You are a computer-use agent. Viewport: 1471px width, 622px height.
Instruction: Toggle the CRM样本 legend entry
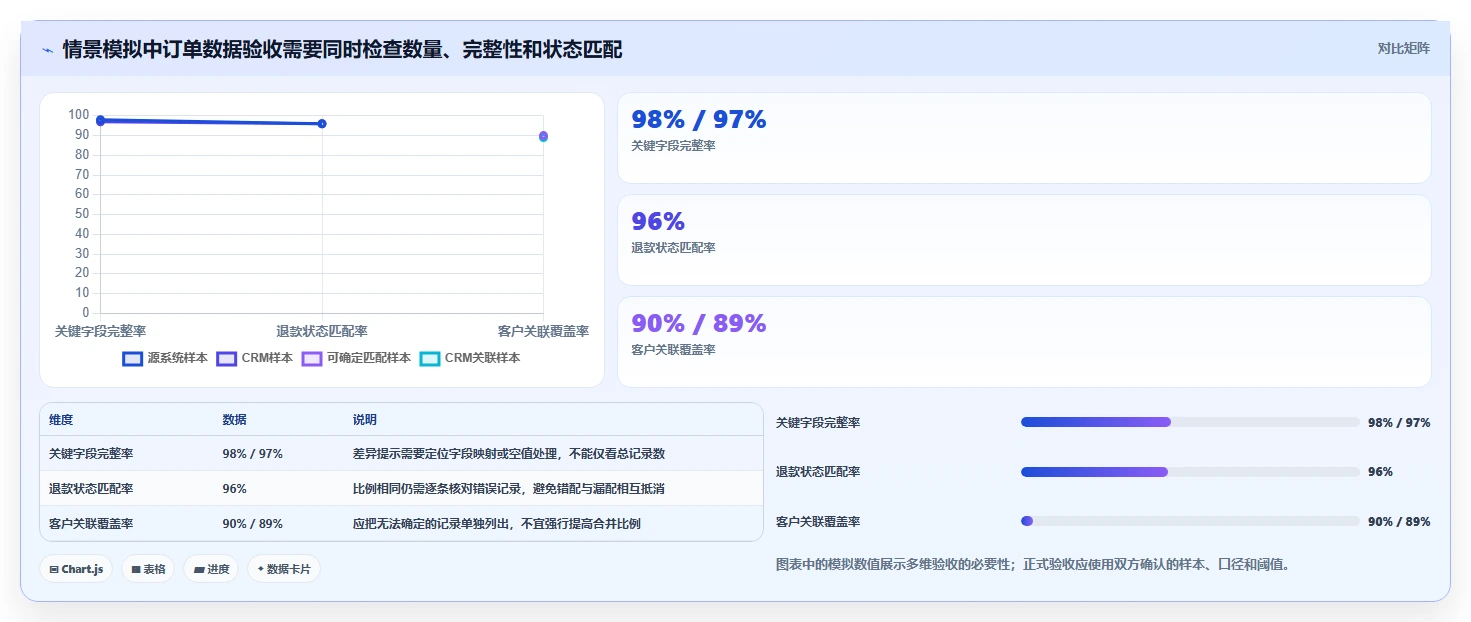pyautogui.click(x=255, y=358)
